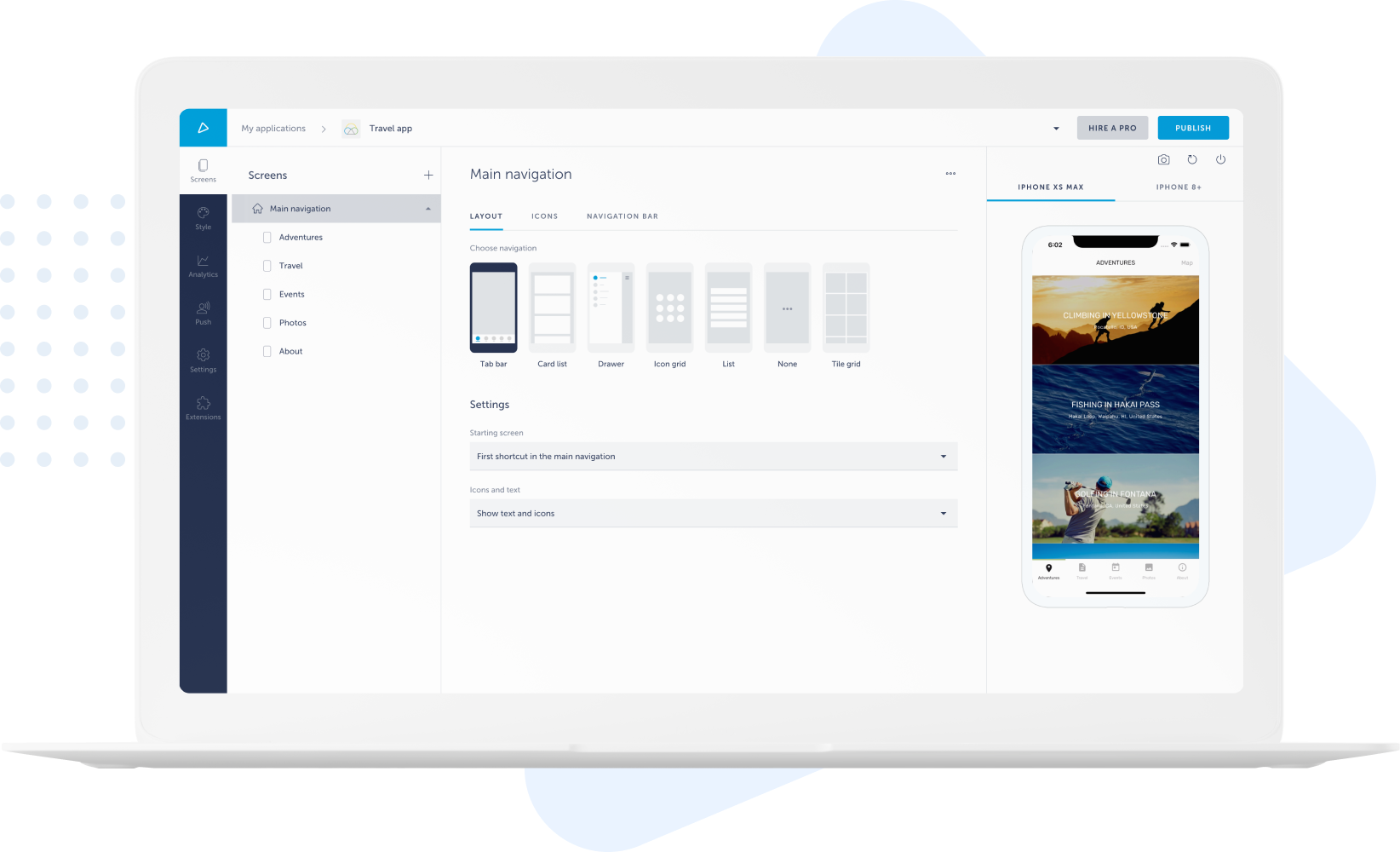The image size is (1400, 852).
Task: Switch to the iPhone 8+ preview tab
Action: pos(1179,187)
